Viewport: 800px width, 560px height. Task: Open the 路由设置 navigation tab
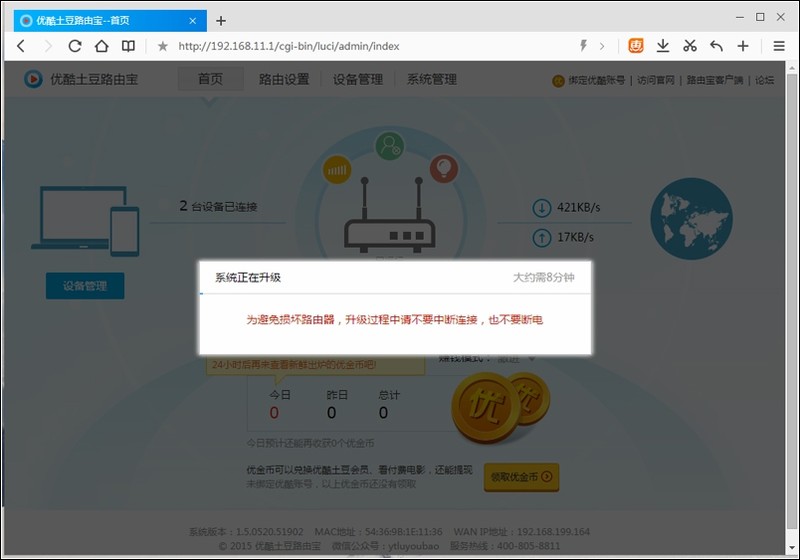tap(284, 79)
